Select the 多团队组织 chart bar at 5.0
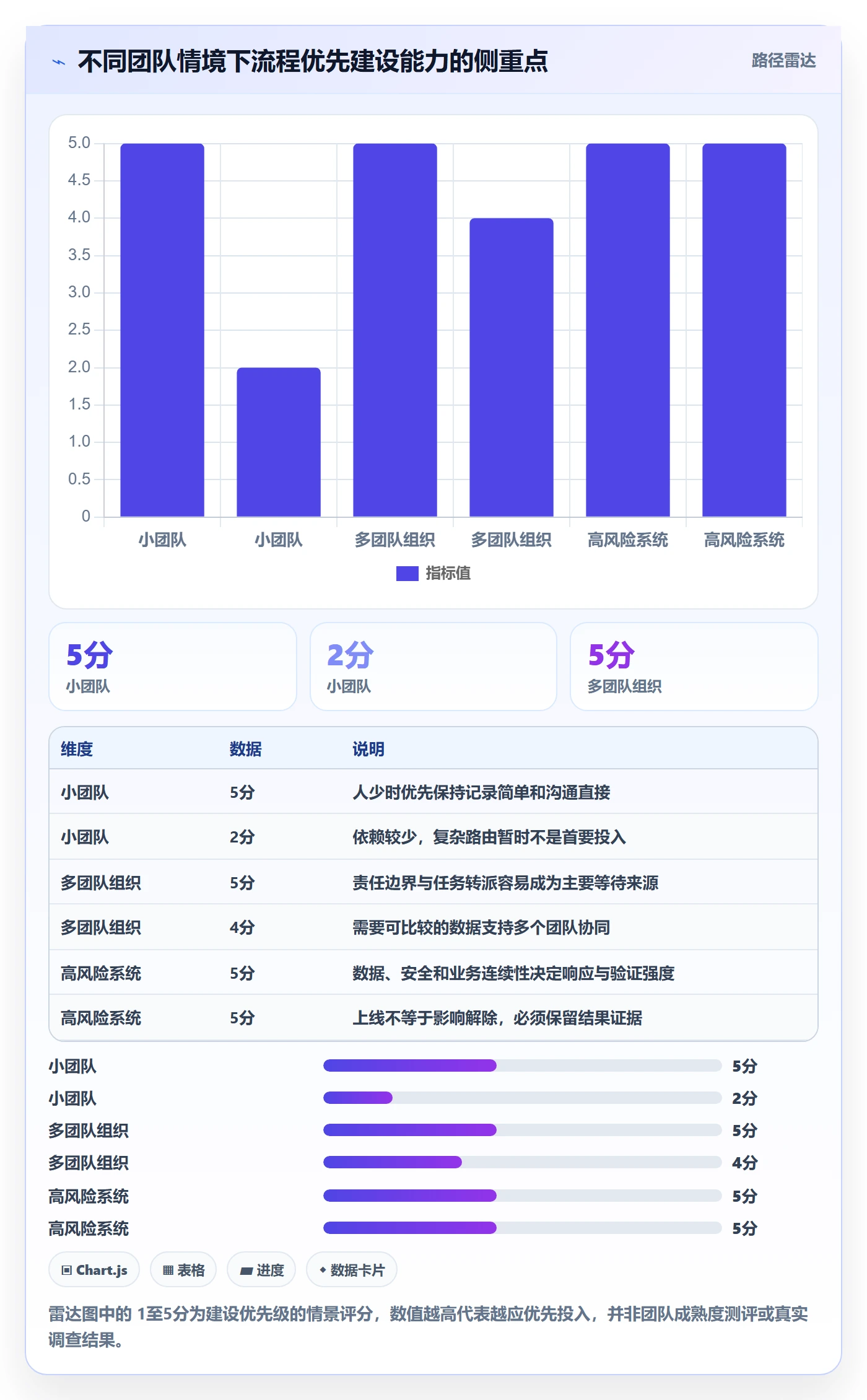 coord(395,330)
